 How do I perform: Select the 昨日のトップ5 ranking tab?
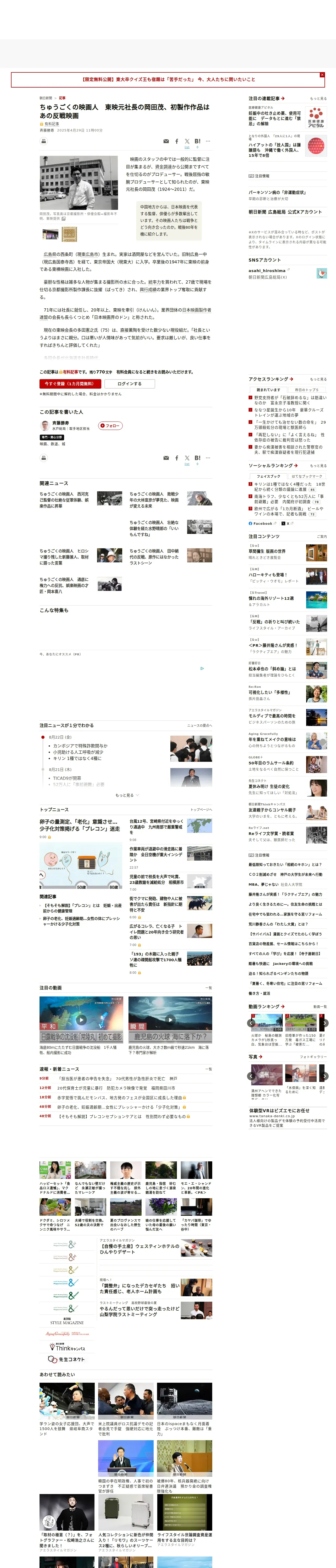(x=307, y=390)
